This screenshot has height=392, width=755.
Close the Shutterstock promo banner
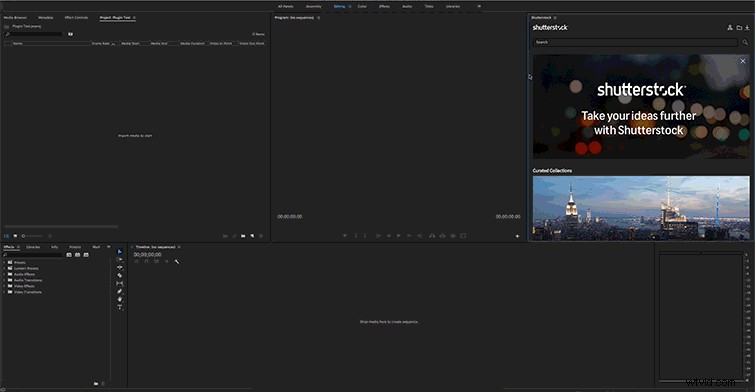(x=743, y=61)
